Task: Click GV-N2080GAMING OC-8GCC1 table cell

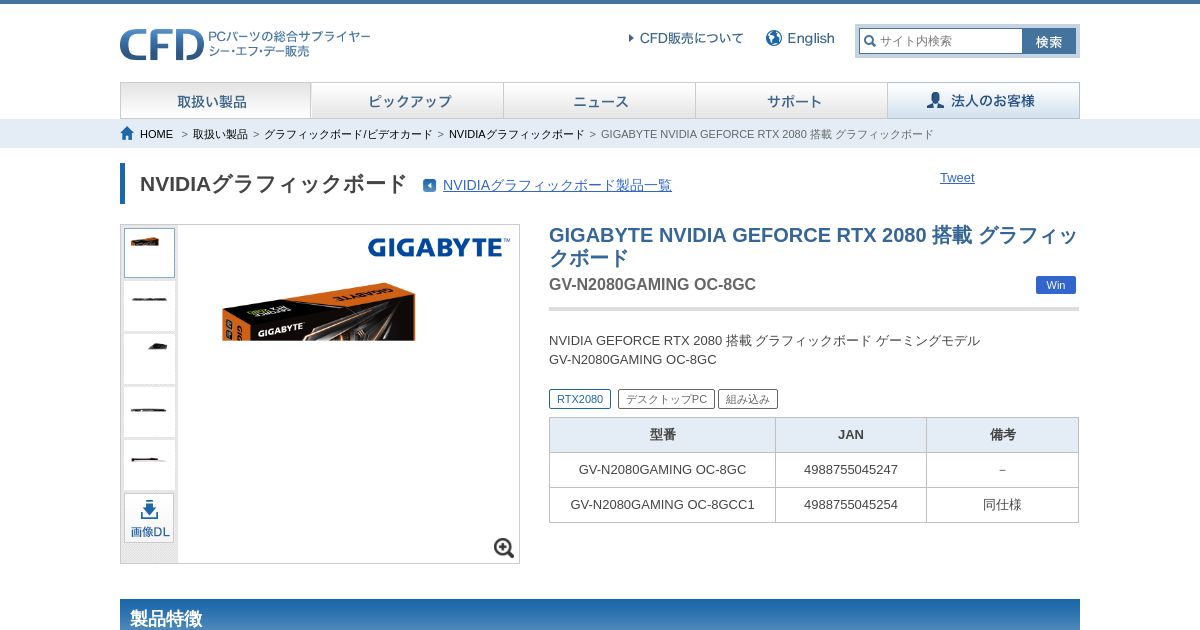Action: (662, 505)
